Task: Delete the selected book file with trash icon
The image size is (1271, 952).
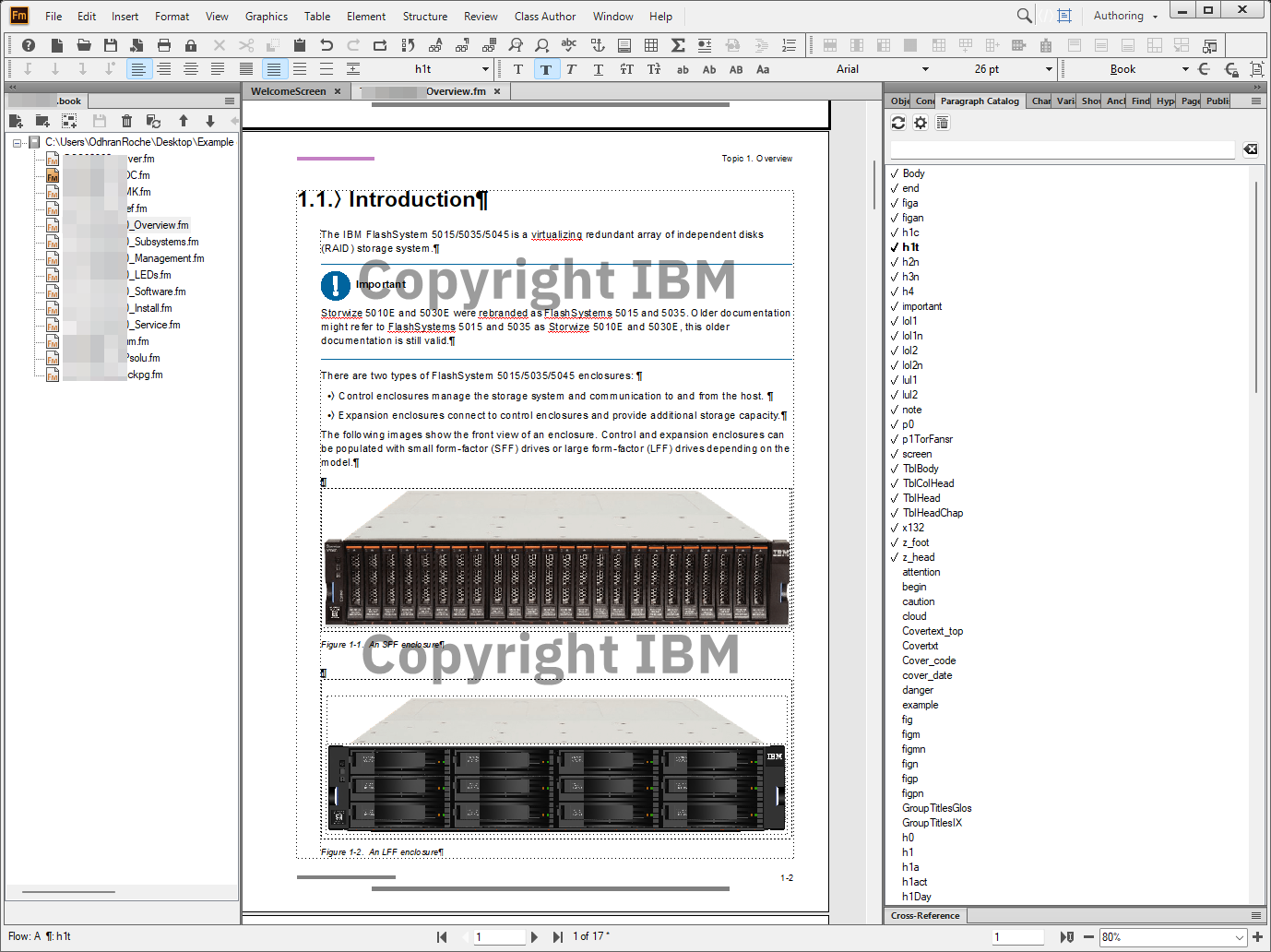Action: tap(126, 121)
